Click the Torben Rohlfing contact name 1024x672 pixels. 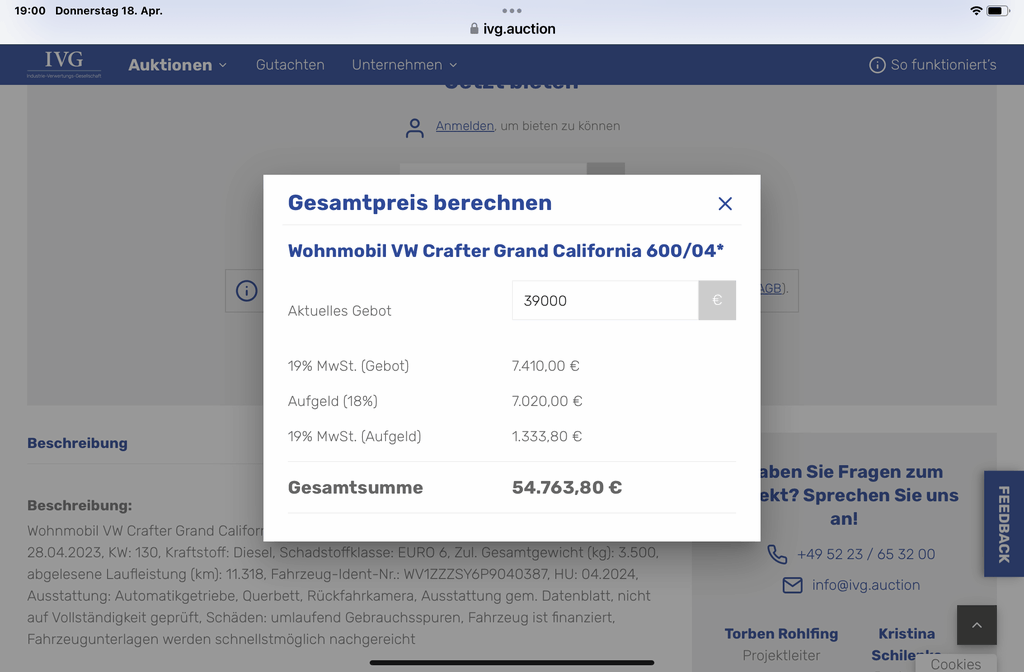(x=781, y=633)
